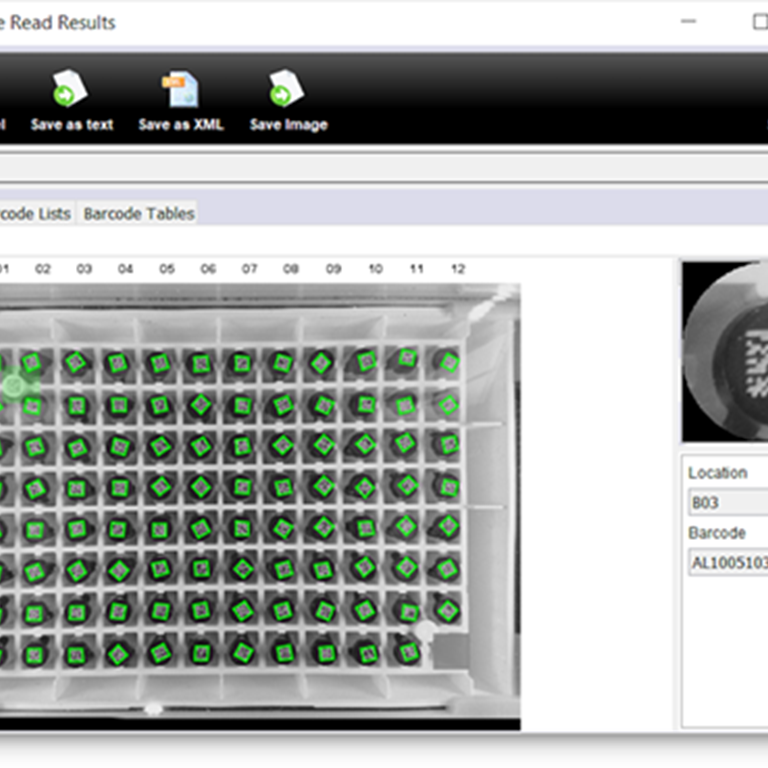Screen dimensions: 768x768
Task: Select the bottom-row tube in column 11
Action: (405, 652)
